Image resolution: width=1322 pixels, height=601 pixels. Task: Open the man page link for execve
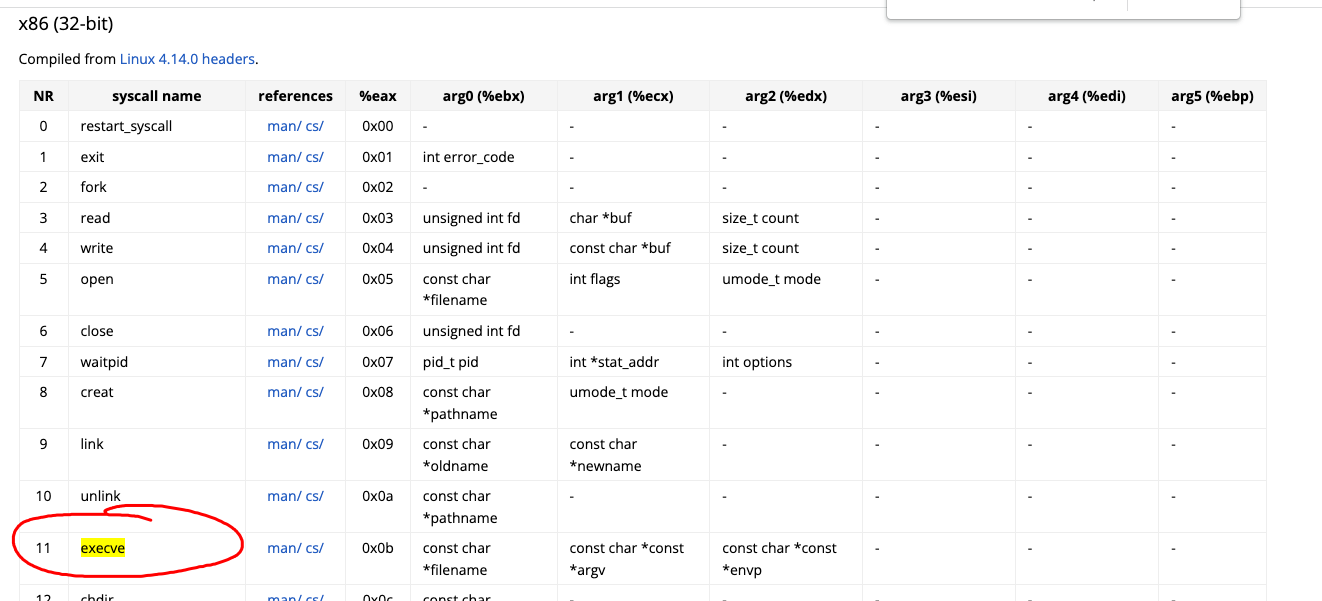click(283, 548)
